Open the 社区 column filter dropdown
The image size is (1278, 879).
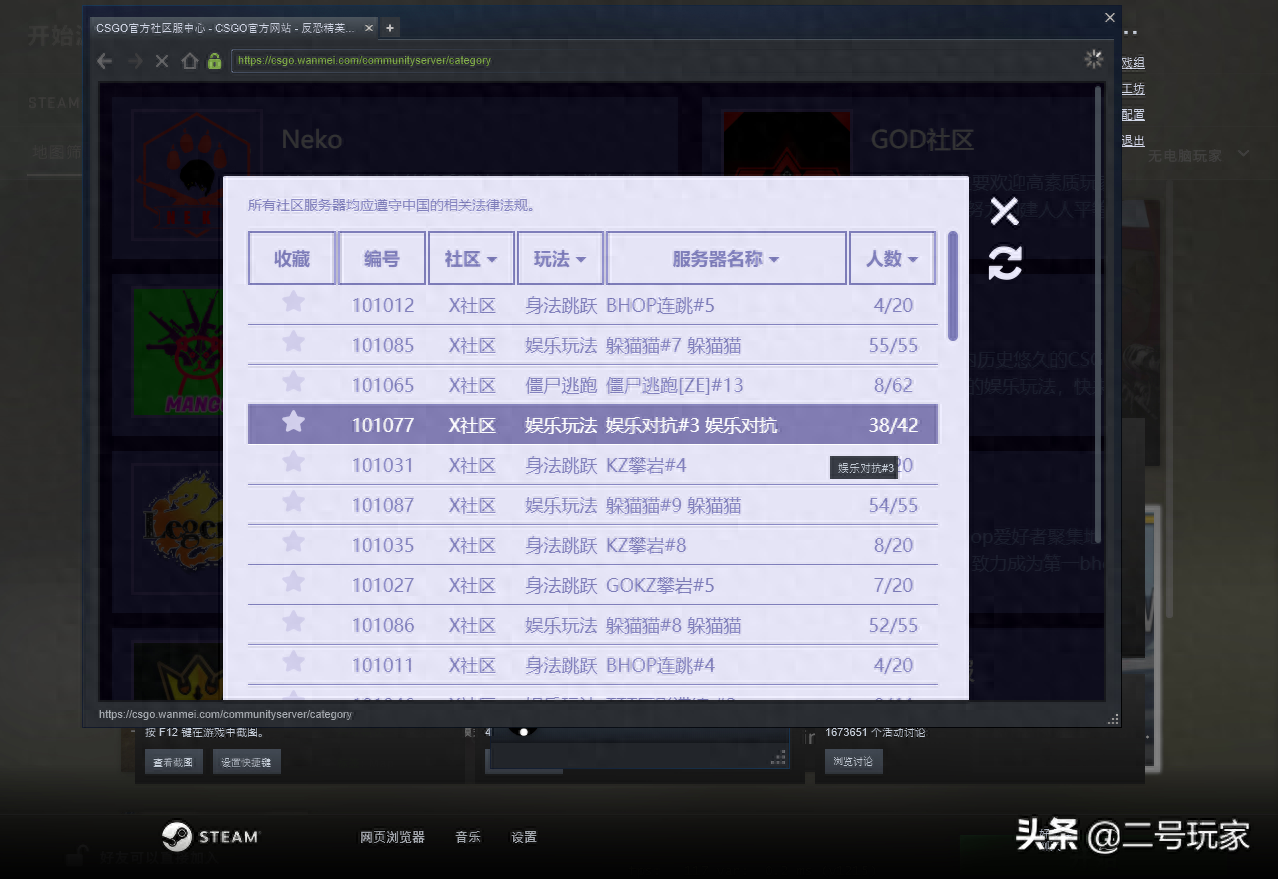pos(471,259)
